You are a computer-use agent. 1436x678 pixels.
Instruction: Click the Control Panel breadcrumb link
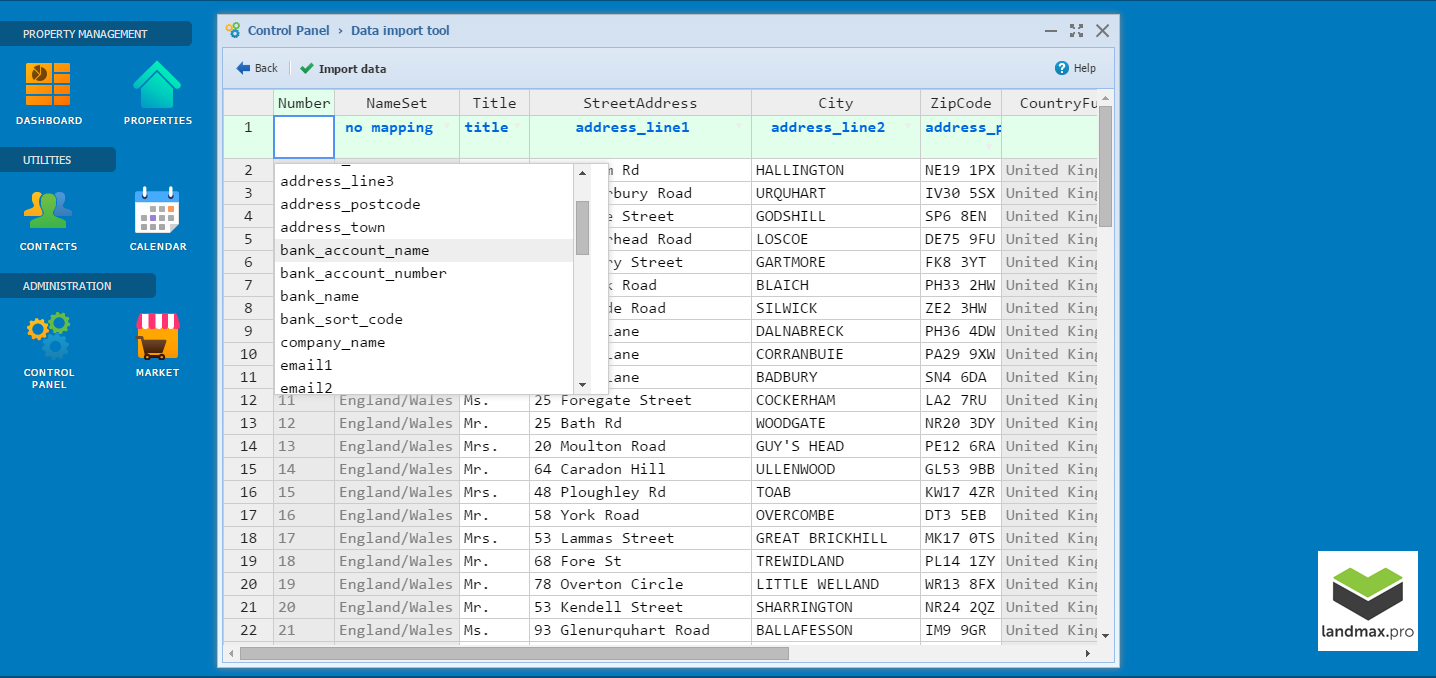[288, 30]
